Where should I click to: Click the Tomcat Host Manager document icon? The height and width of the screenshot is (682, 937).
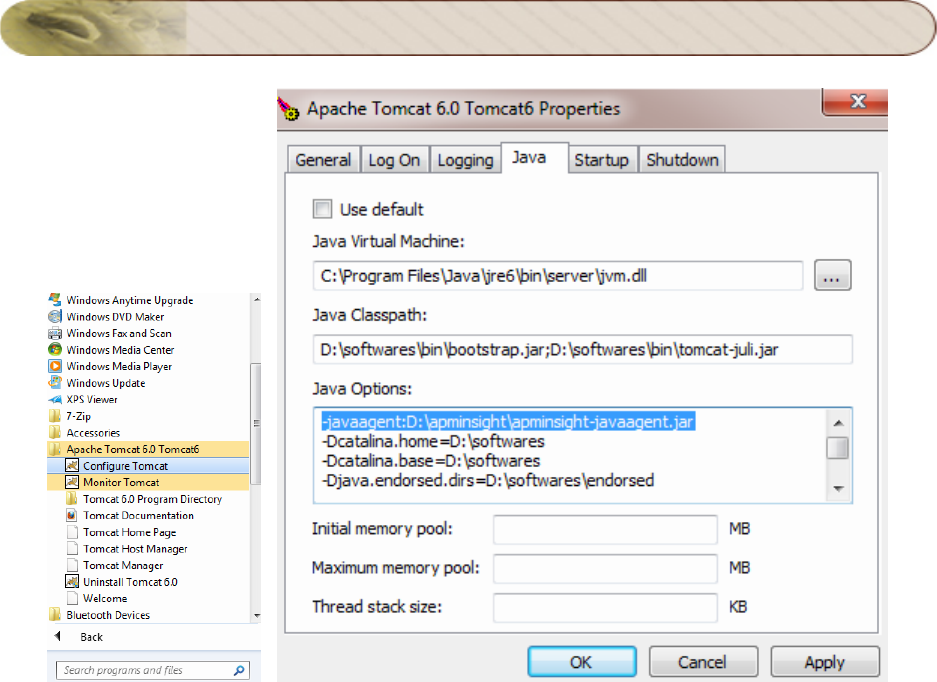72,548
